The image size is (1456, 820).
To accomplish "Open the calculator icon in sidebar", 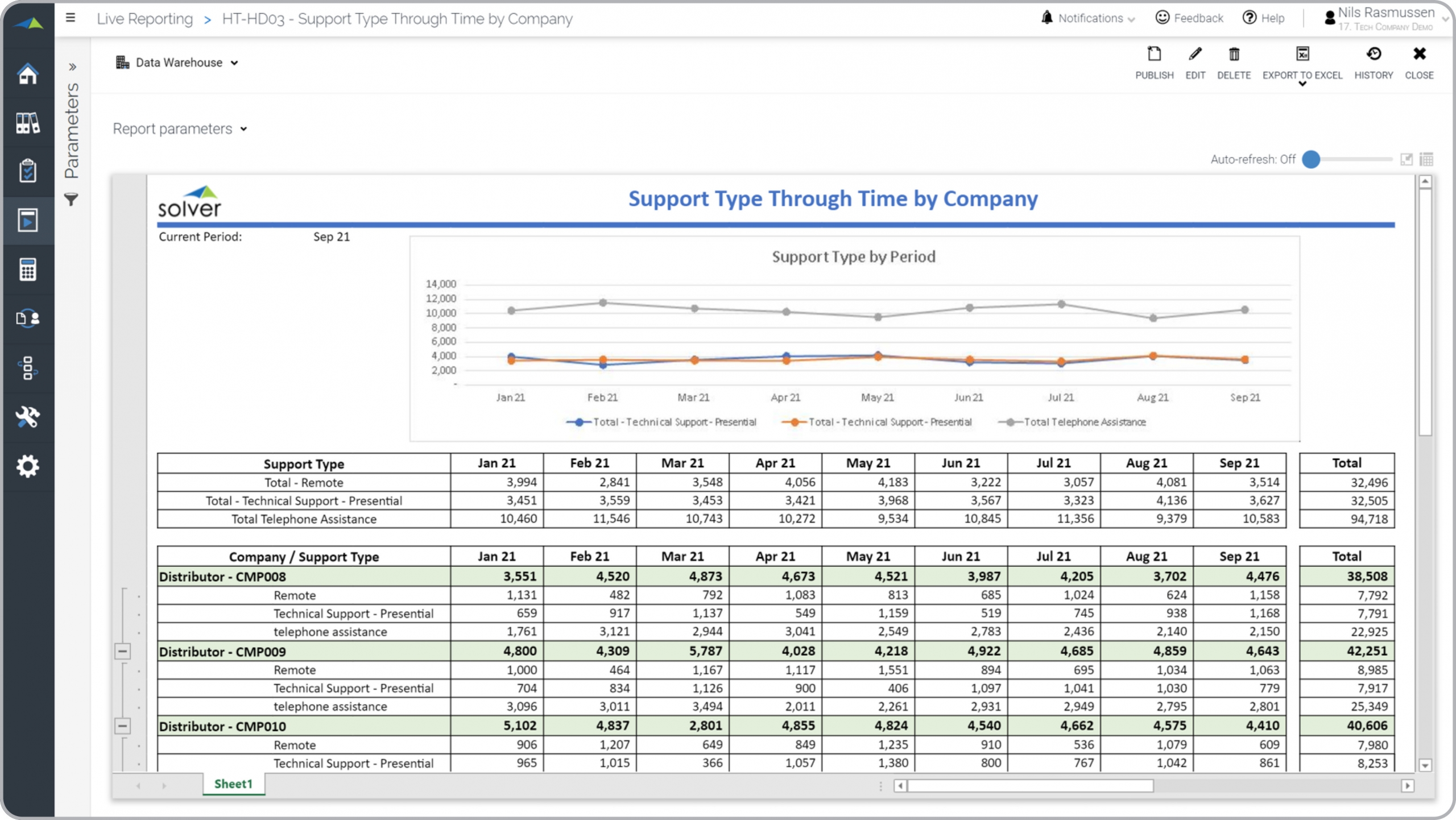I will (x=27, y=270).
